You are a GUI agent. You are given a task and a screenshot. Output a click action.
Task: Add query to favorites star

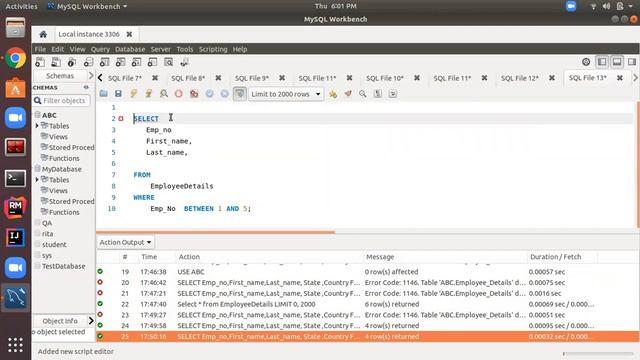pyautogui.click(x=333, y=94)
